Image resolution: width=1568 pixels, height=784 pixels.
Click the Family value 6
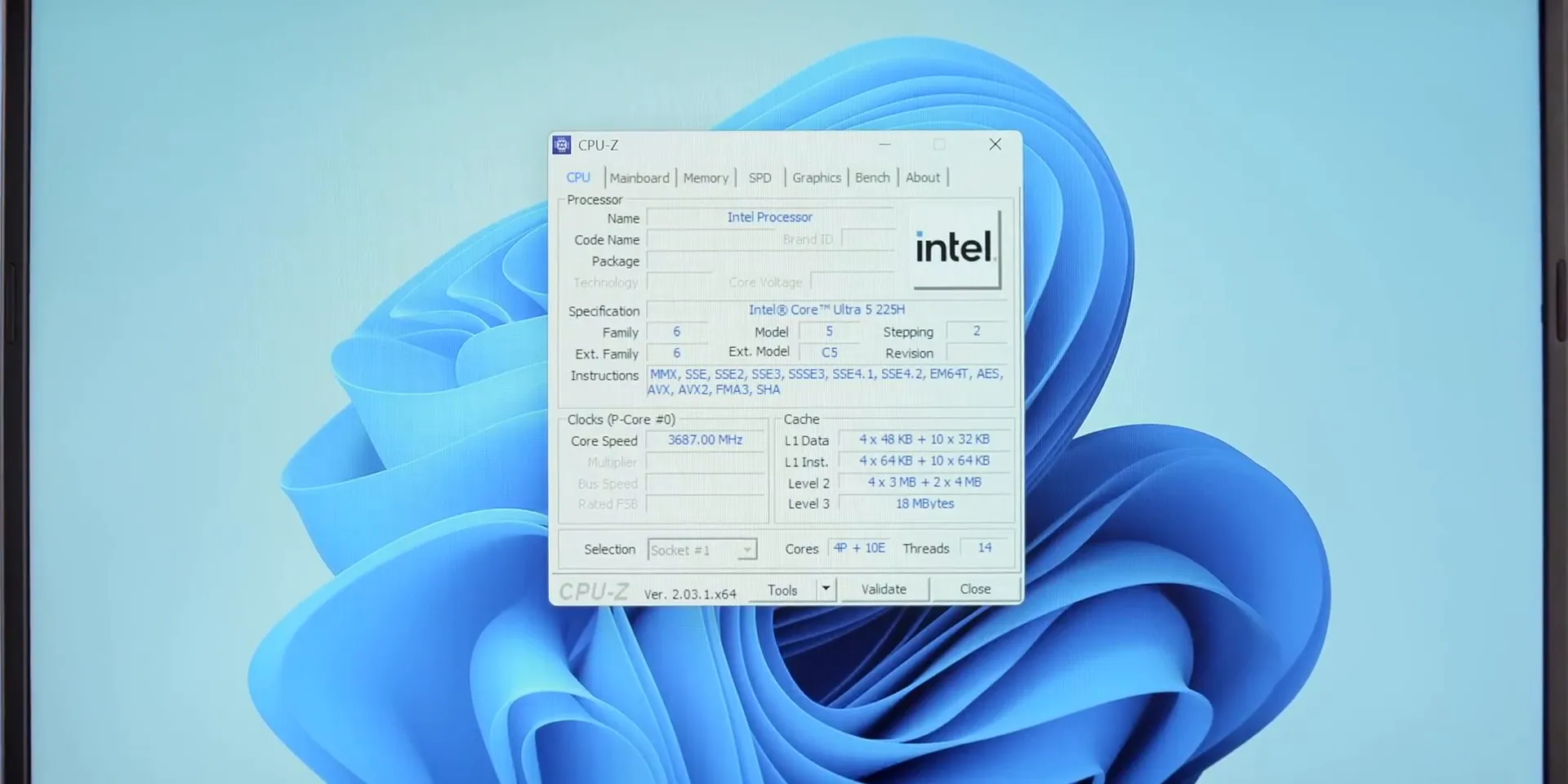[x=676, y=332]
